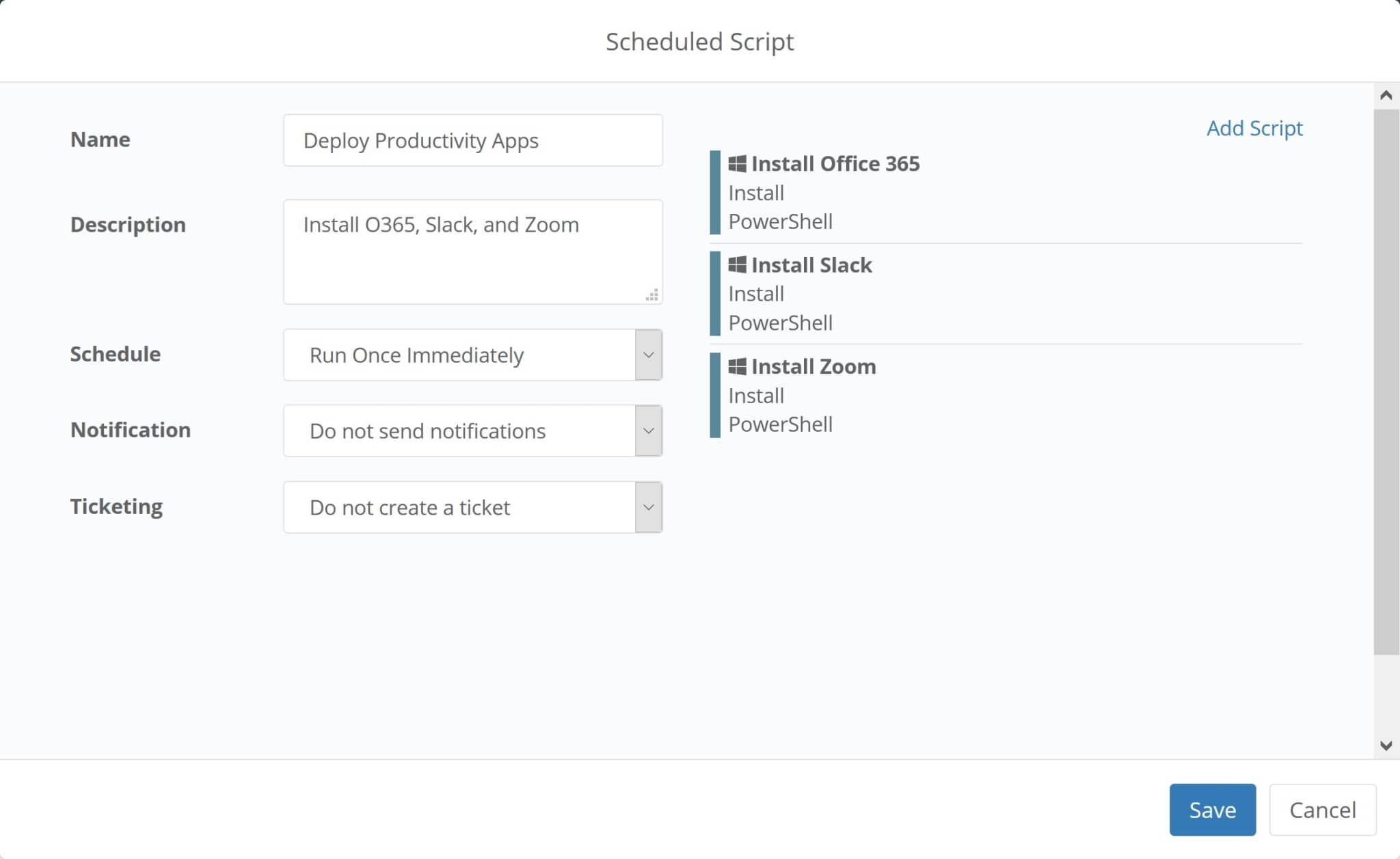Click the Windows icon beside Install Office 365

coord(736,163)
